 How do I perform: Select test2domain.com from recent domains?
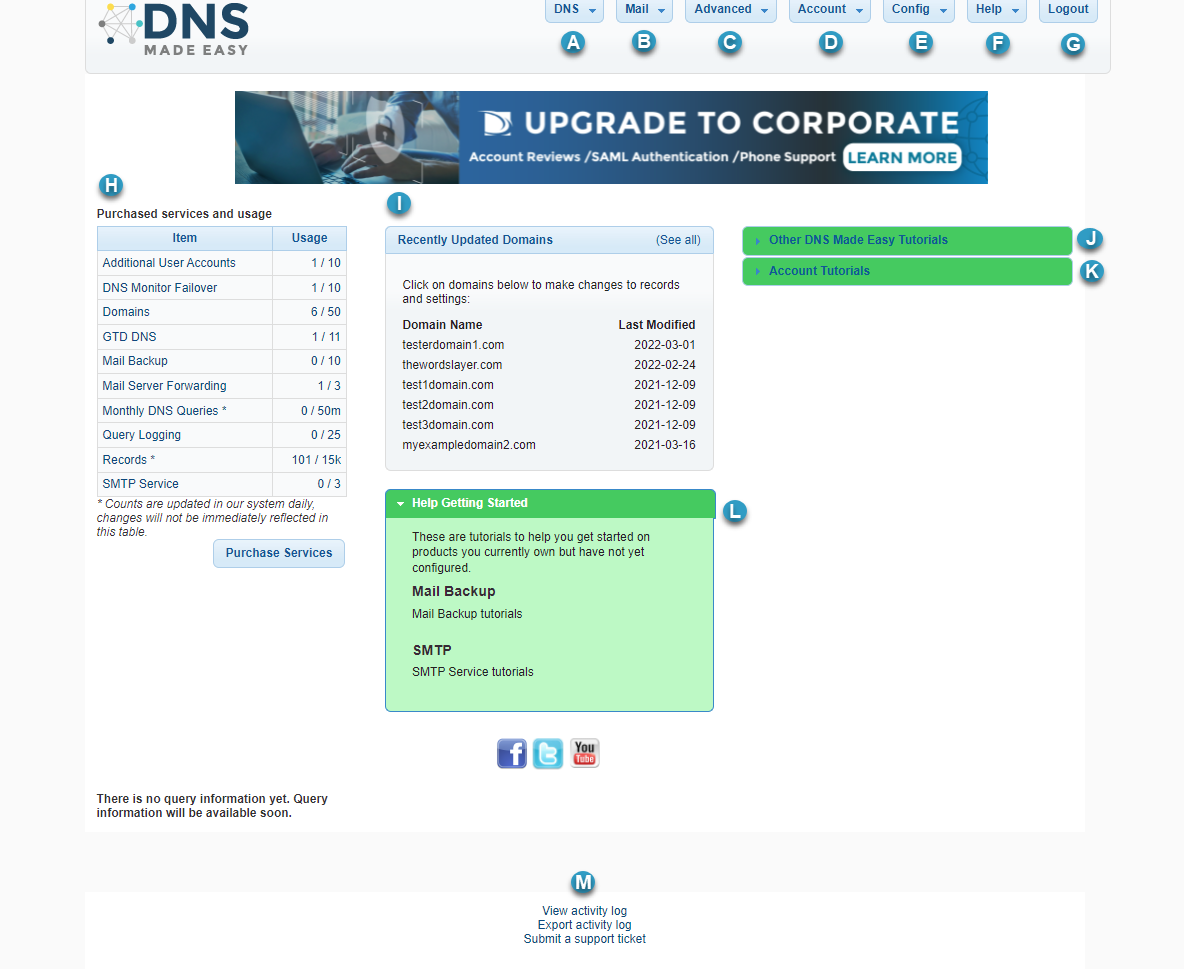coord(448,405)
